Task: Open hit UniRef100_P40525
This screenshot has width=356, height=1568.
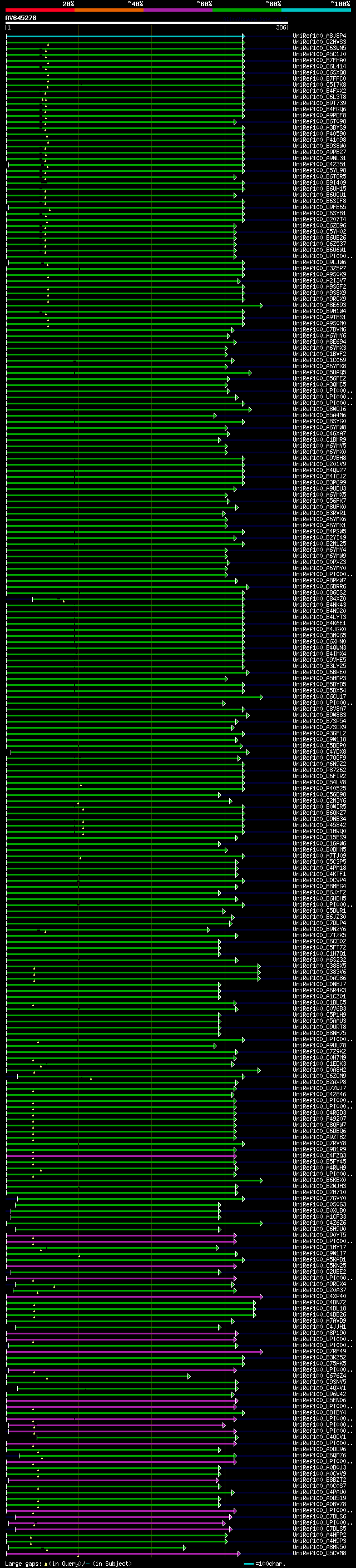Action: coord(319,788)
